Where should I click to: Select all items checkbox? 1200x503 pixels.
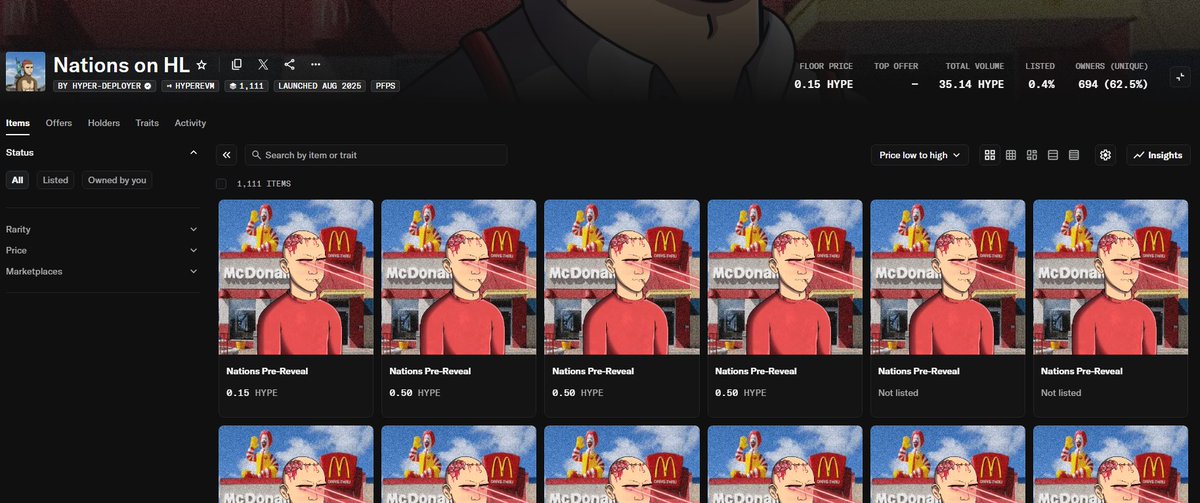pyautogui.click(x=221, y=184)
